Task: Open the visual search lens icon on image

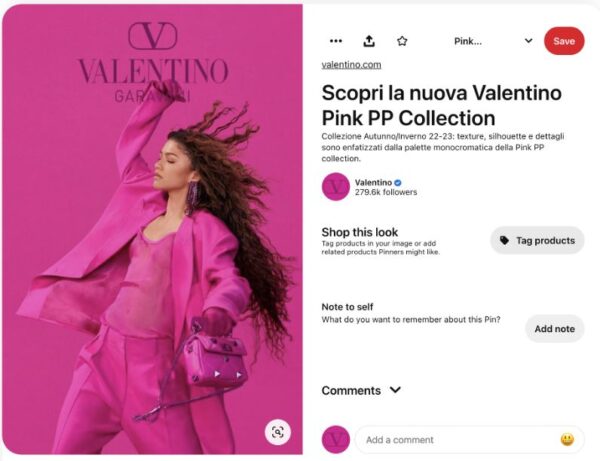Action: click(x=278, y=432)
